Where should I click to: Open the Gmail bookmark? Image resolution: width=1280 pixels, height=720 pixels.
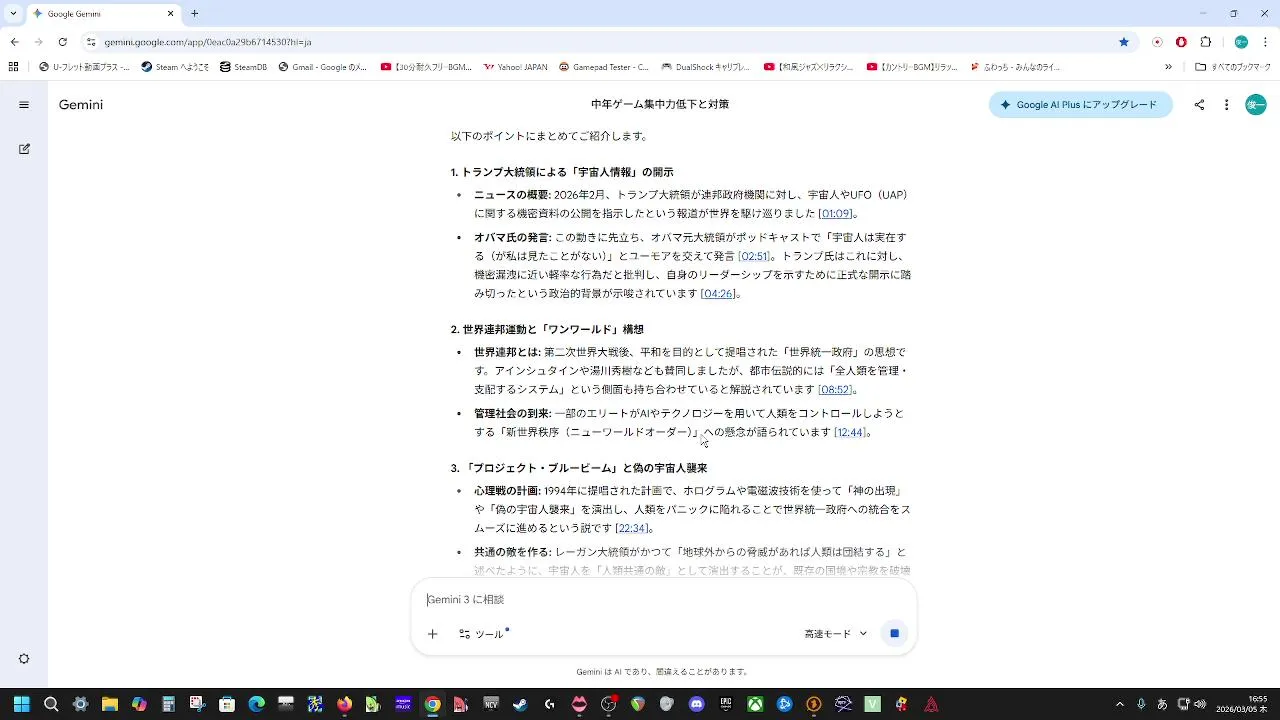click(322, 67)
